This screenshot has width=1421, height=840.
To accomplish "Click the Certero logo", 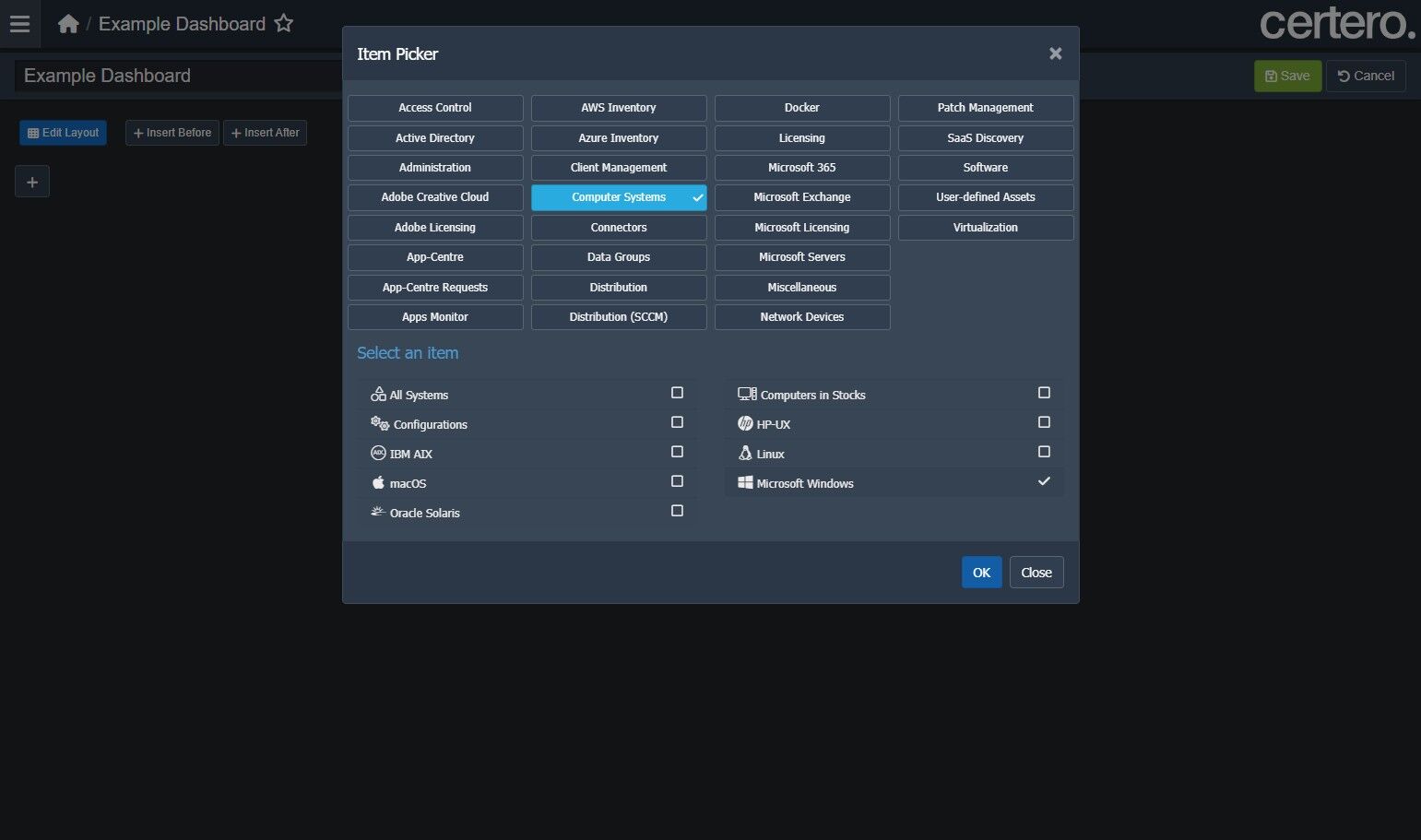I will tap(1337, 24).
